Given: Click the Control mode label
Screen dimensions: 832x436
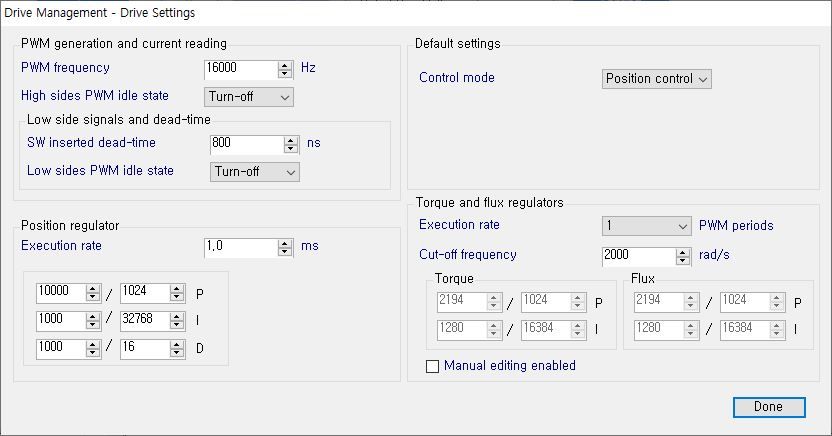Looking at the screenshot, I should (457, 77).
